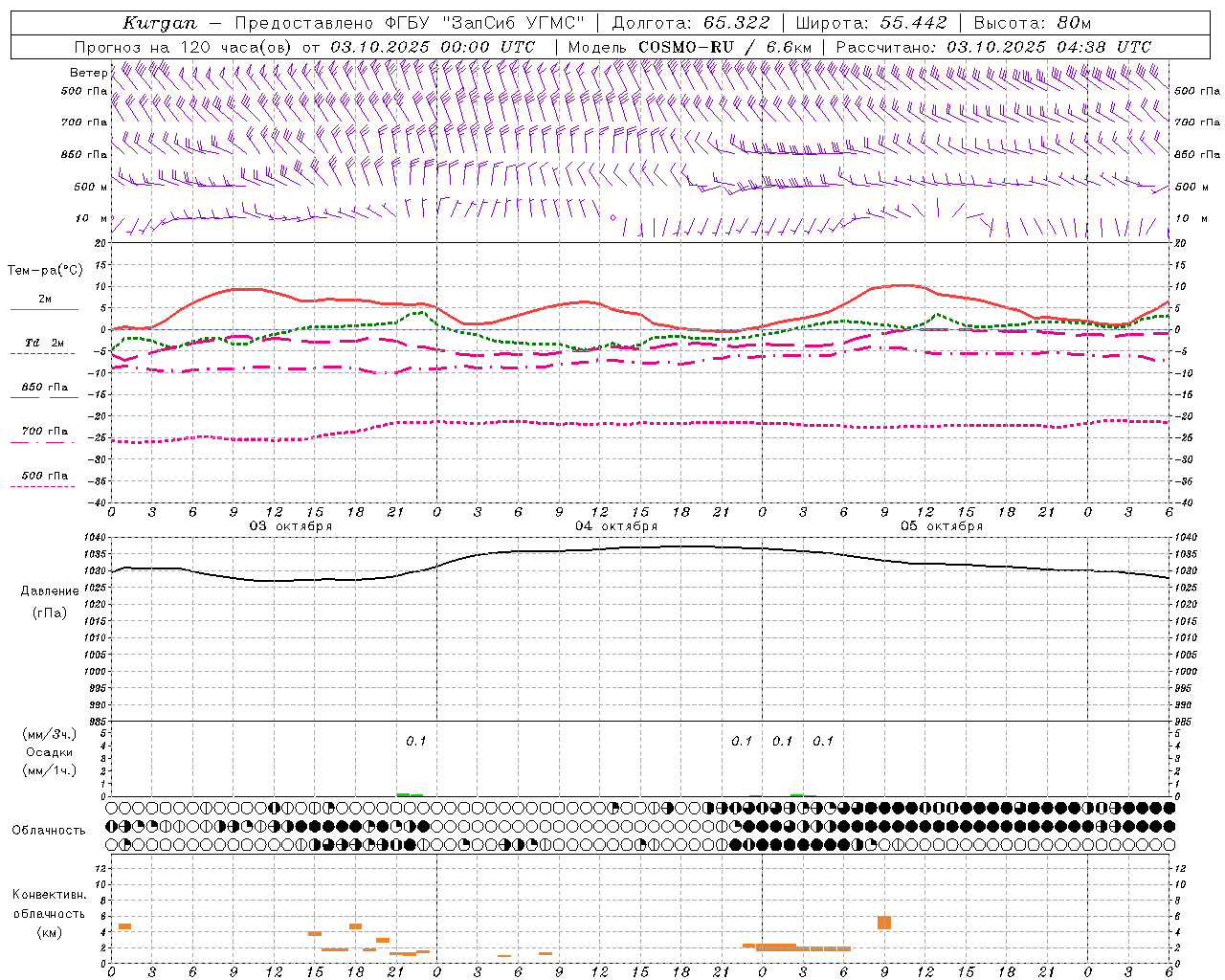Click the "Осадки" precipitation label
The image size is (1225, 980).
click(50, 752)
